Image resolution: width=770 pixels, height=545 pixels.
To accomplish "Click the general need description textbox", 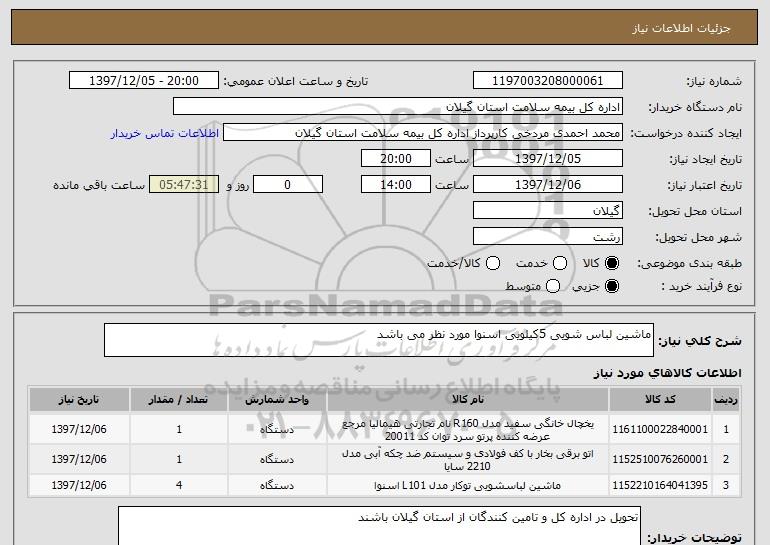I will [x=379, y=340].
